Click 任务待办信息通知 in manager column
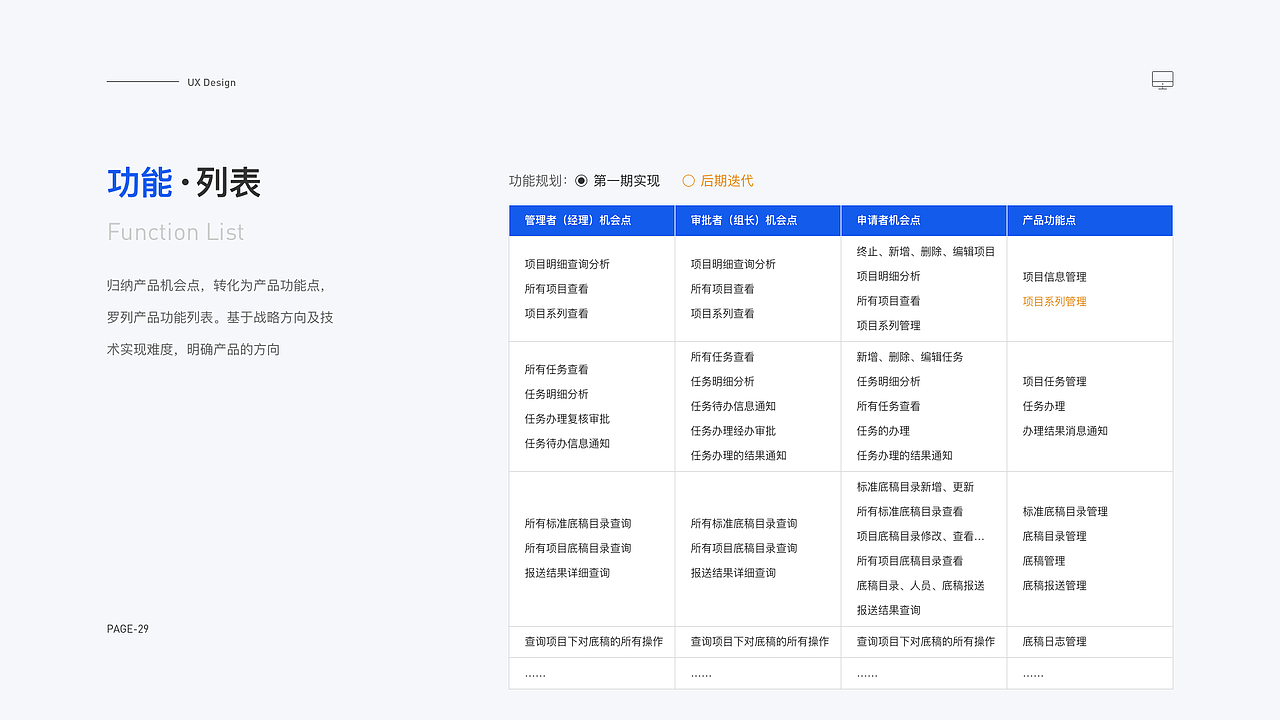 coord(567,443)
